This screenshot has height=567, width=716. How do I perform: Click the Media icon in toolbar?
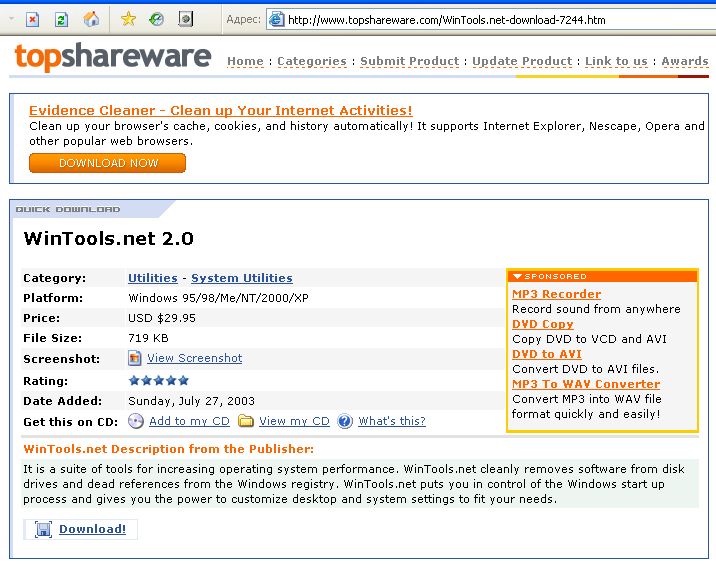[x=185, y=19]
